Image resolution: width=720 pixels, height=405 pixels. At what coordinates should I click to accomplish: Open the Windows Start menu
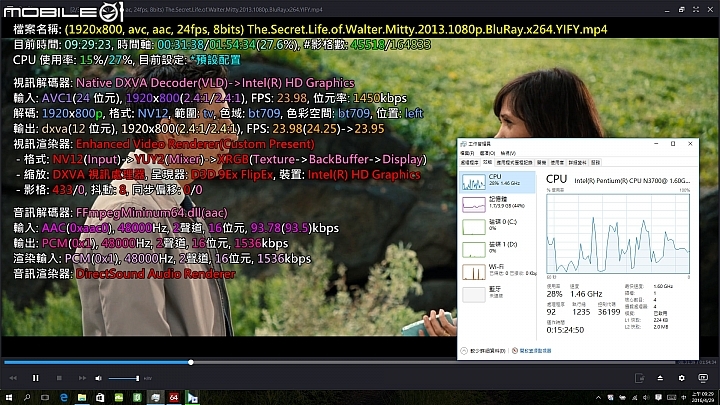click(8, 397)
